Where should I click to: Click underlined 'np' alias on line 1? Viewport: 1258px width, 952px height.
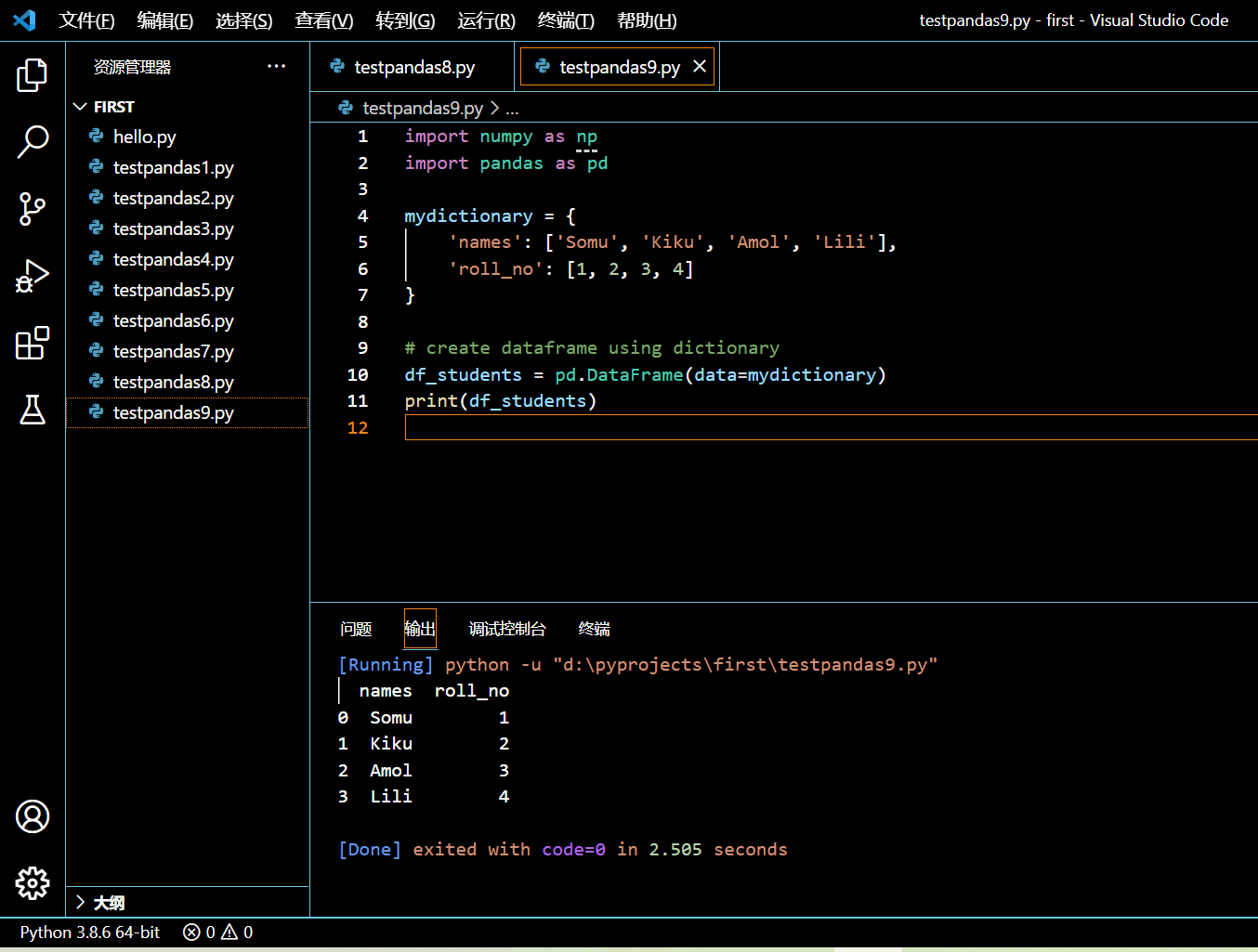coord(586,137)
